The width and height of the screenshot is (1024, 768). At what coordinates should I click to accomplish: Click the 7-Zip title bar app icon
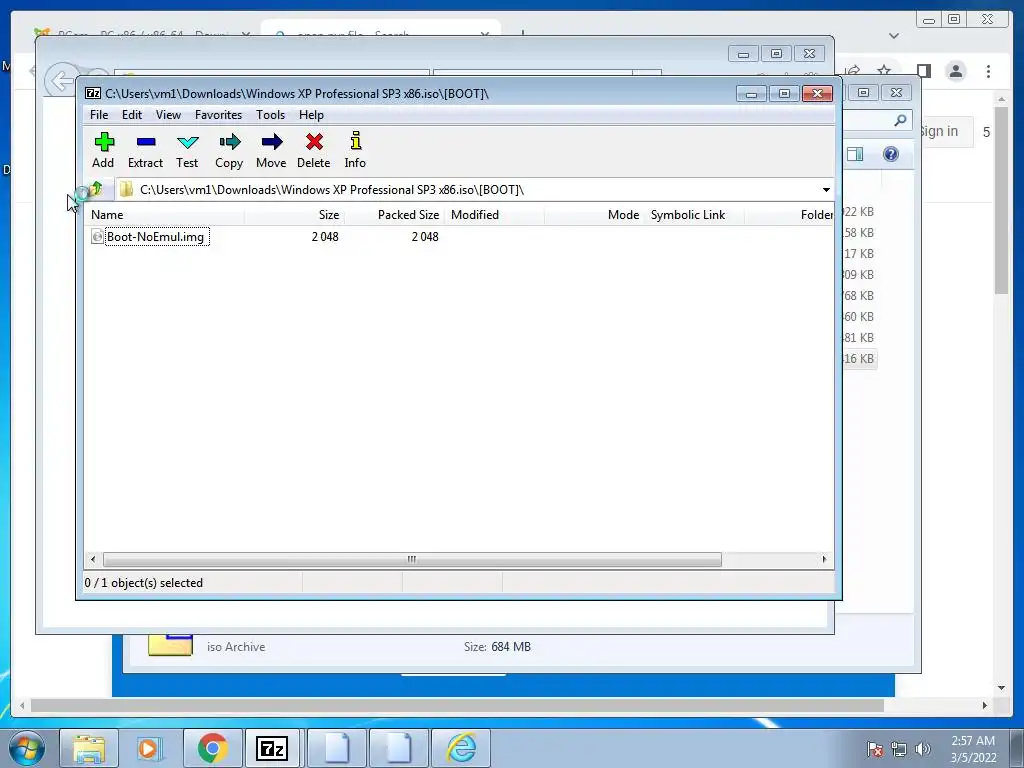(x=93, y=93)
